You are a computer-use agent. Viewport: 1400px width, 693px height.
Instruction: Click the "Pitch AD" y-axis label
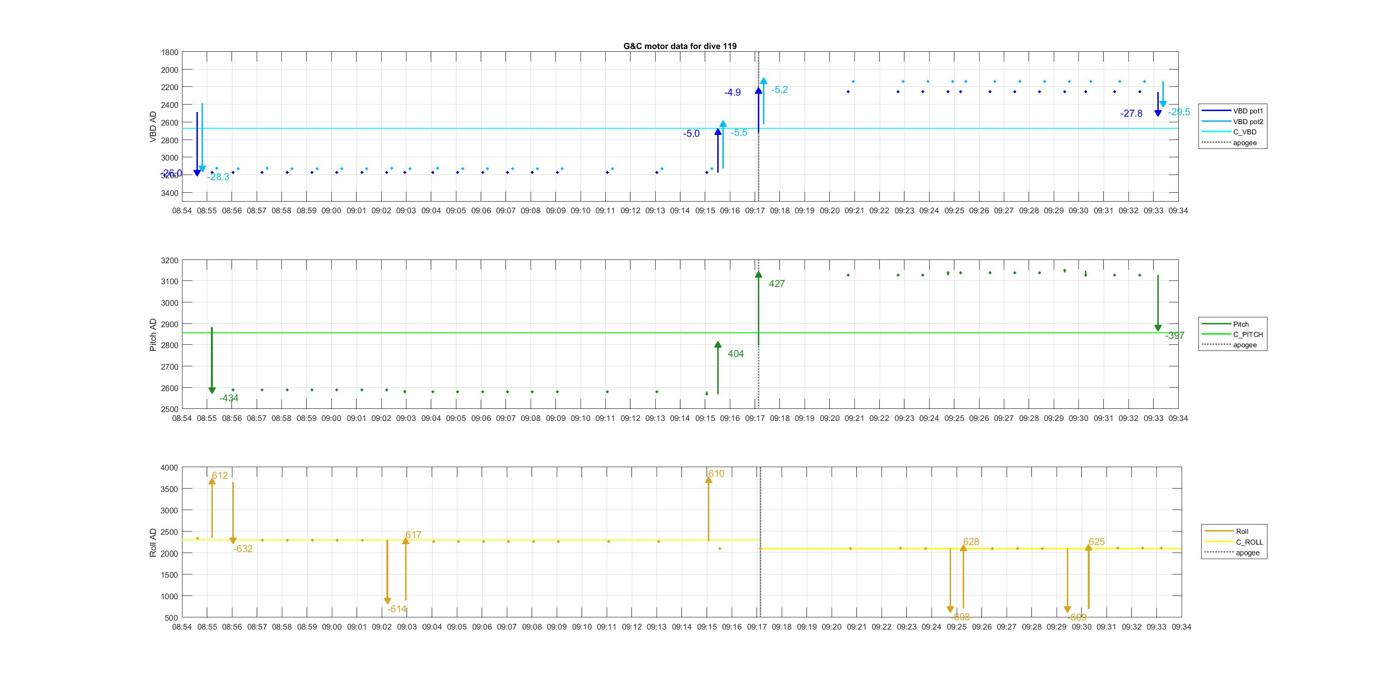click(x=153, y=335)
